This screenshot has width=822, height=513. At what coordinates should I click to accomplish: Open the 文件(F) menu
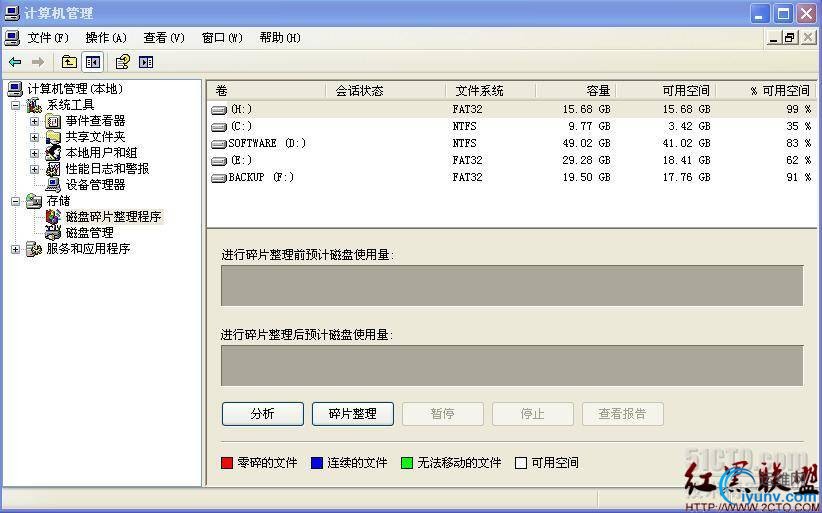[48, 38]
